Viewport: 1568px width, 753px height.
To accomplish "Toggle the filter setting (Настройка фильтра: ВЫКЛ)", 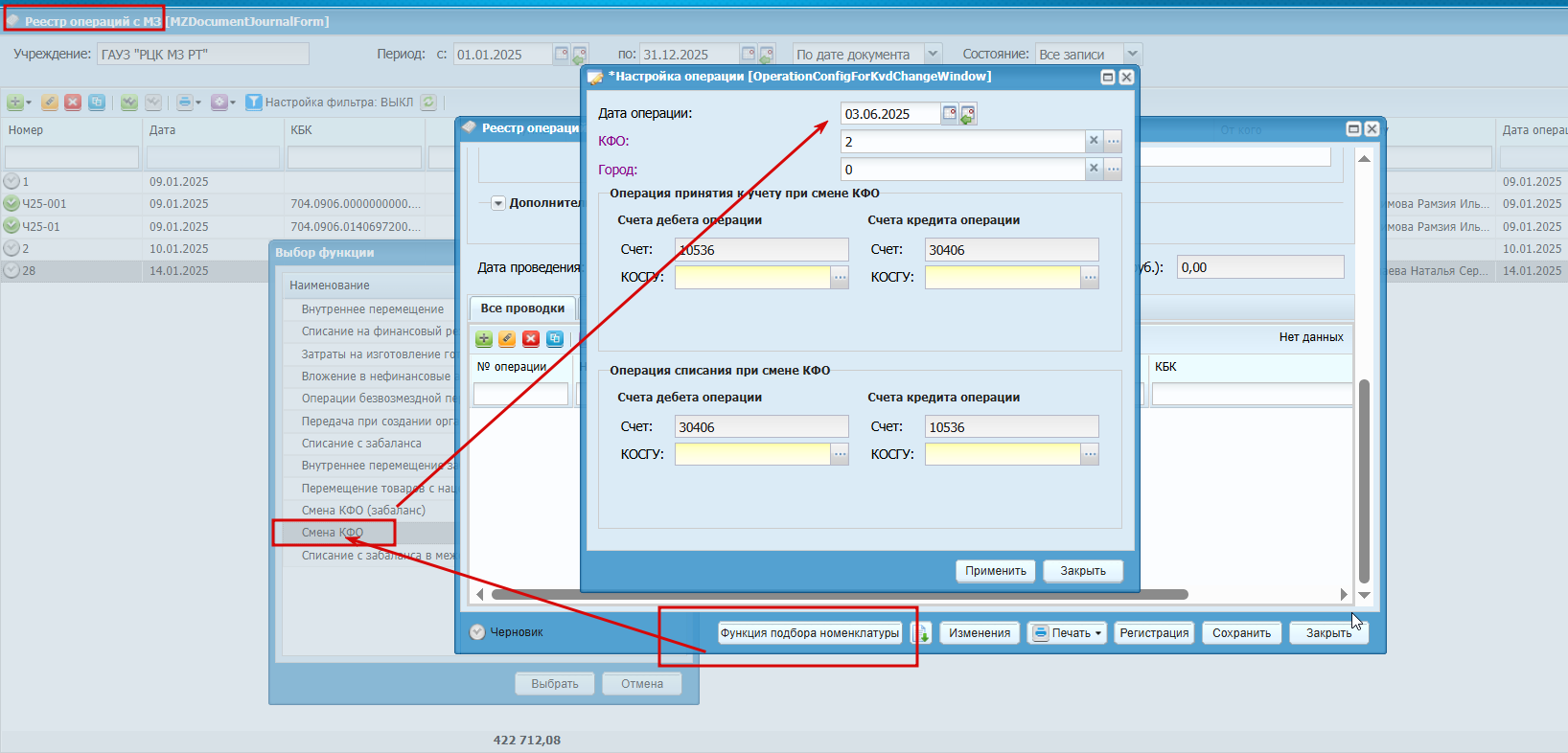I will [330, 103].
